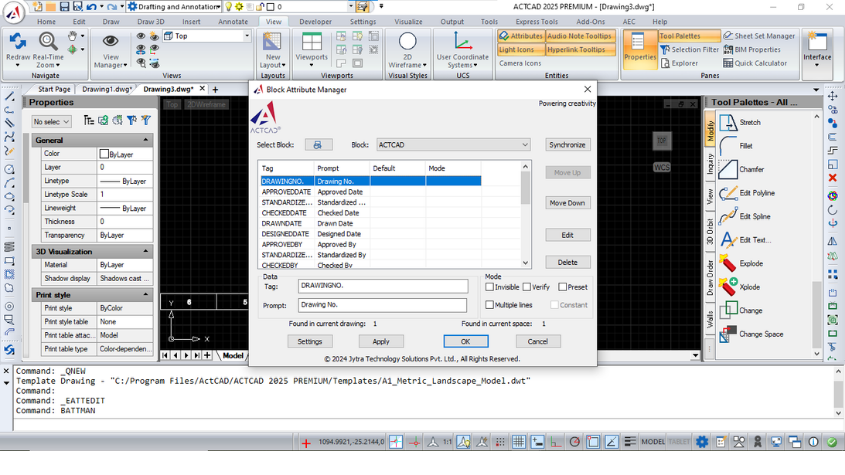Open the Draw 3D ribbon tab
Image resolution: width=845 pixels, height=475 pixels.
pos(151,22)
